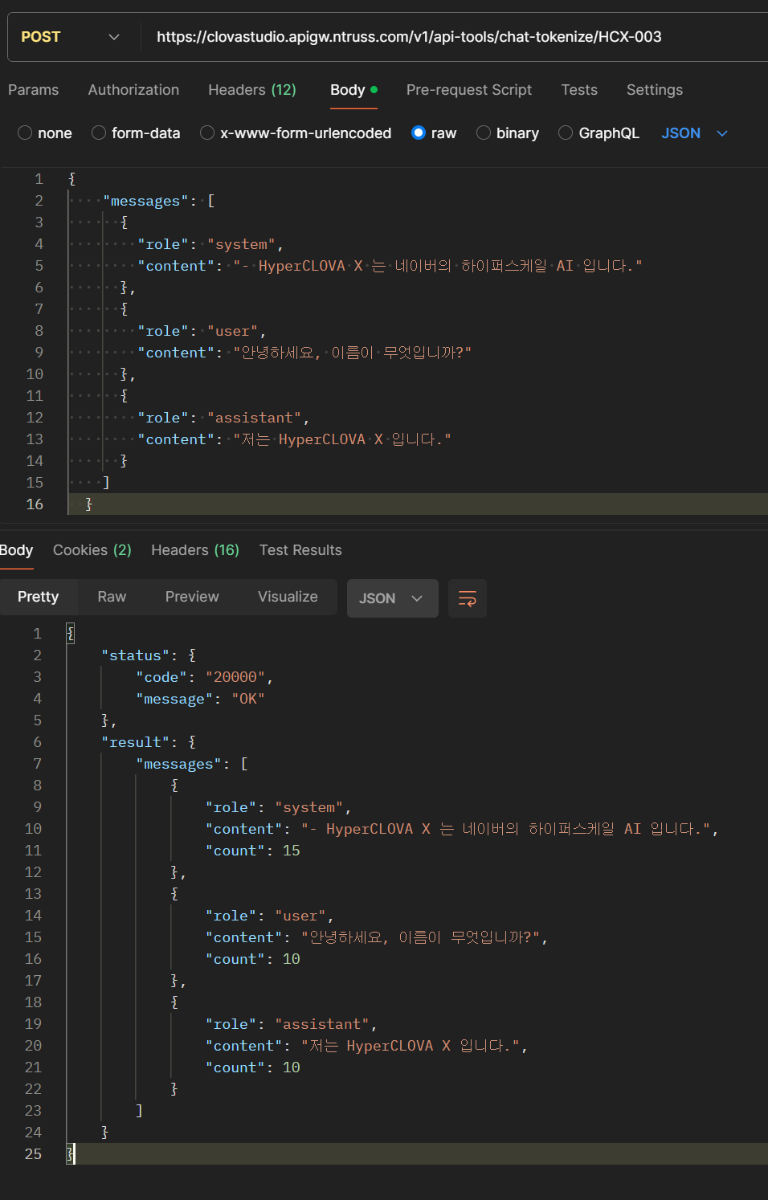This screenshot has width=768, height=1200.
Task: Open the response JSON format dropdown
Action: (391, 598)
